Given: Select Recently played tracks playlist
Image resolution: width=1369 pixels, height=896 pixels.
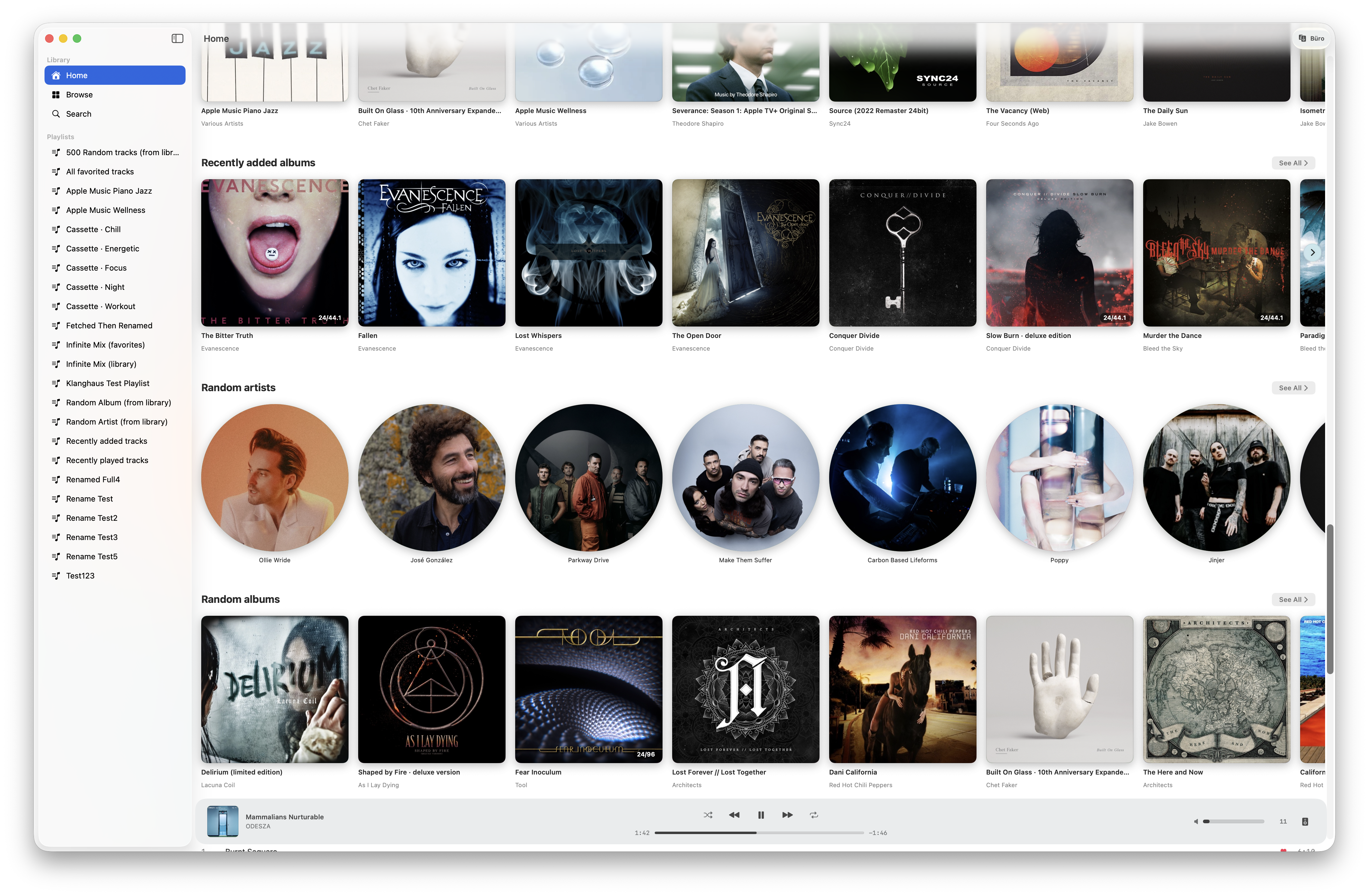Looking at the screenshot, I should click(x=115, y=461).
